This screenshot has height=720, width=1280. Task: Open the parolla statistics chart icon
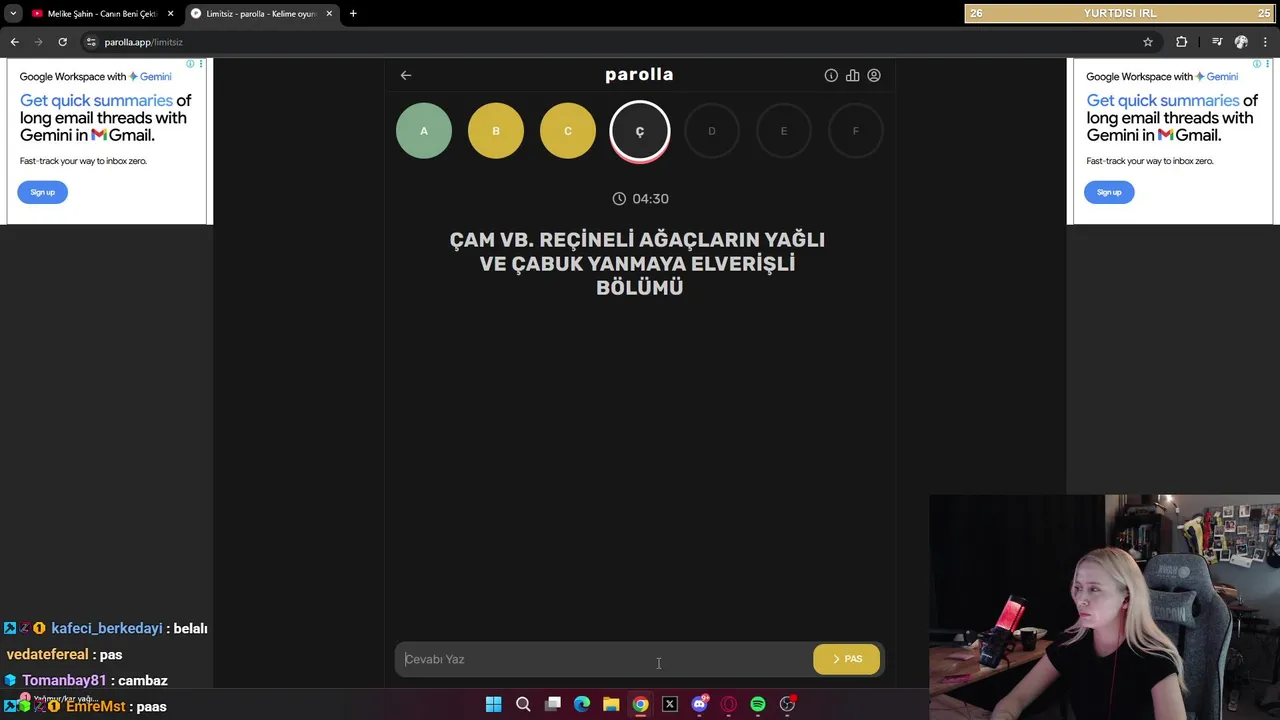pyautogui.click(x=852, y=75)
